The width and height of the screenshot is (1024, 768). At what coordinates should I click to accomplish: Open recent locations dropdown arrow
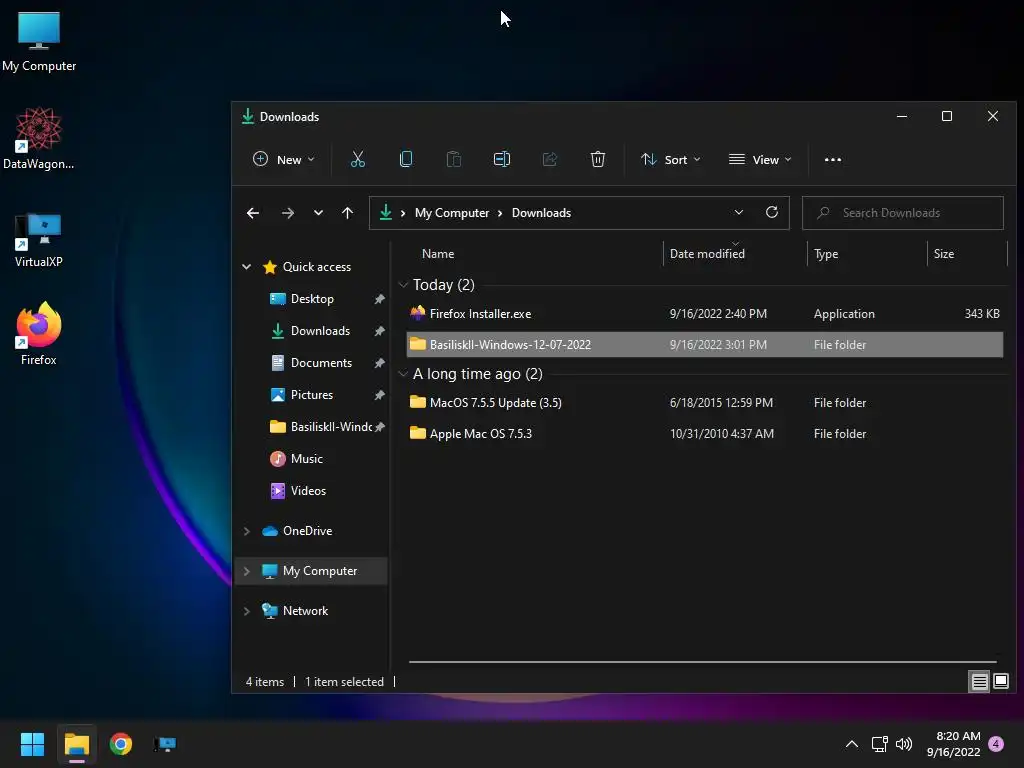318,213
